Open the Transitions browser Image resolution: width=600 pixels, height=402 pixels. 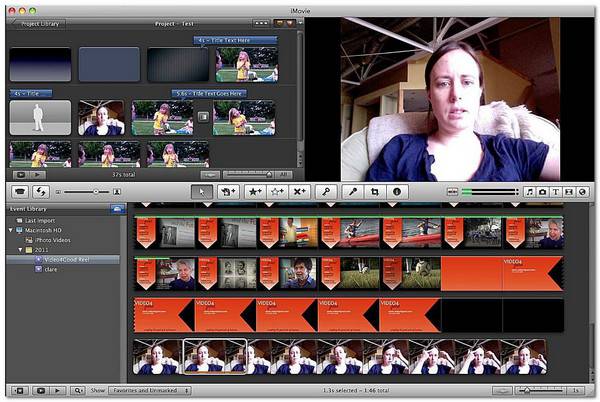[x=569, y=192]
